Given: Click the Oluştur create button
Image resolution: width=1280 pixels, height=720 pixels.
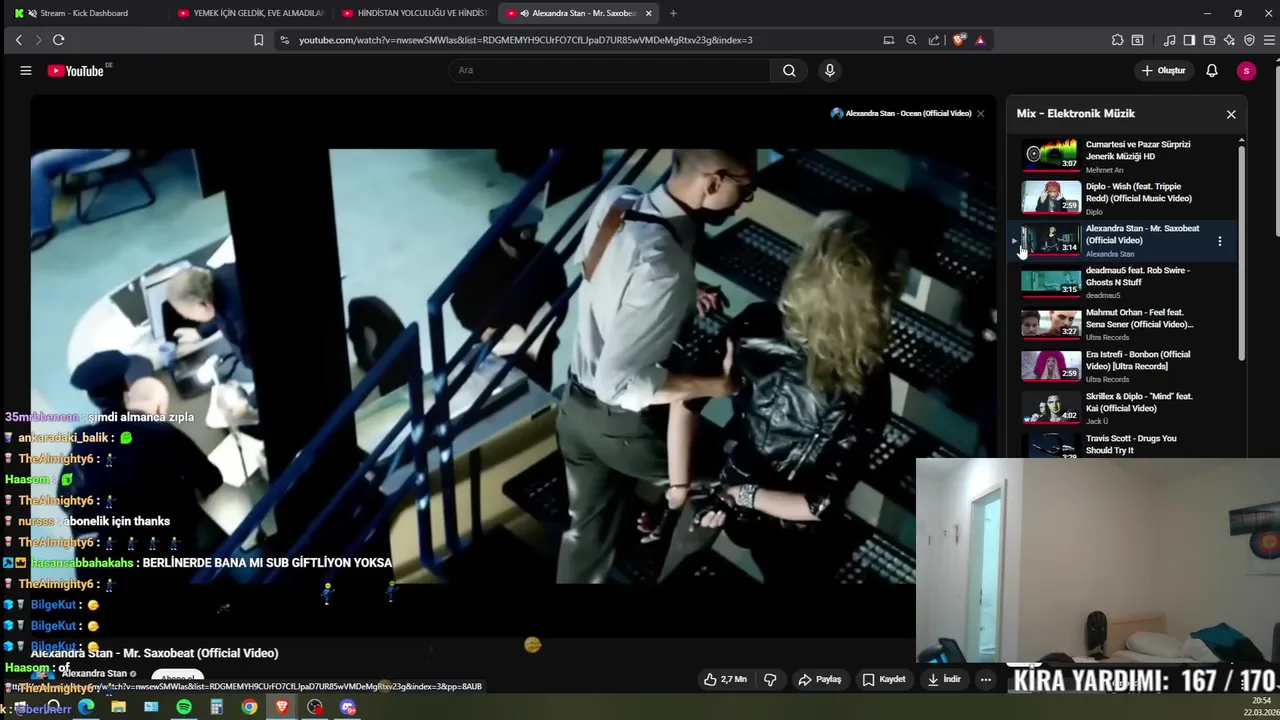Looking at the screenshot, I should click(1164, 71).
